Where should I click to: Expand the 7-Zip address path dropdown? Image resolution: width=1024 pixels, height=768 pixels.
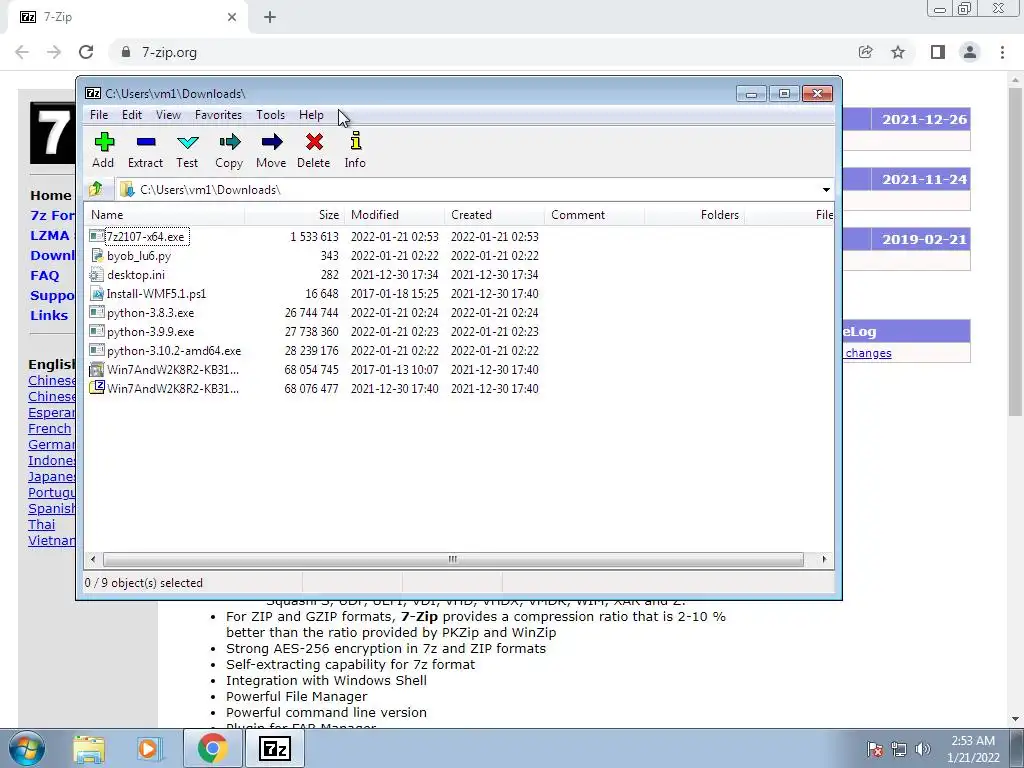tap(826, 189)
